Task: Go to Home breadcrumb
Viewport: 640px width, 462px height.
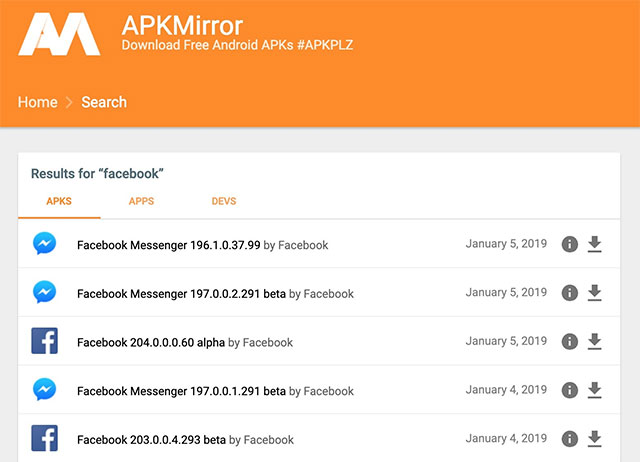Action: (38, 102)
